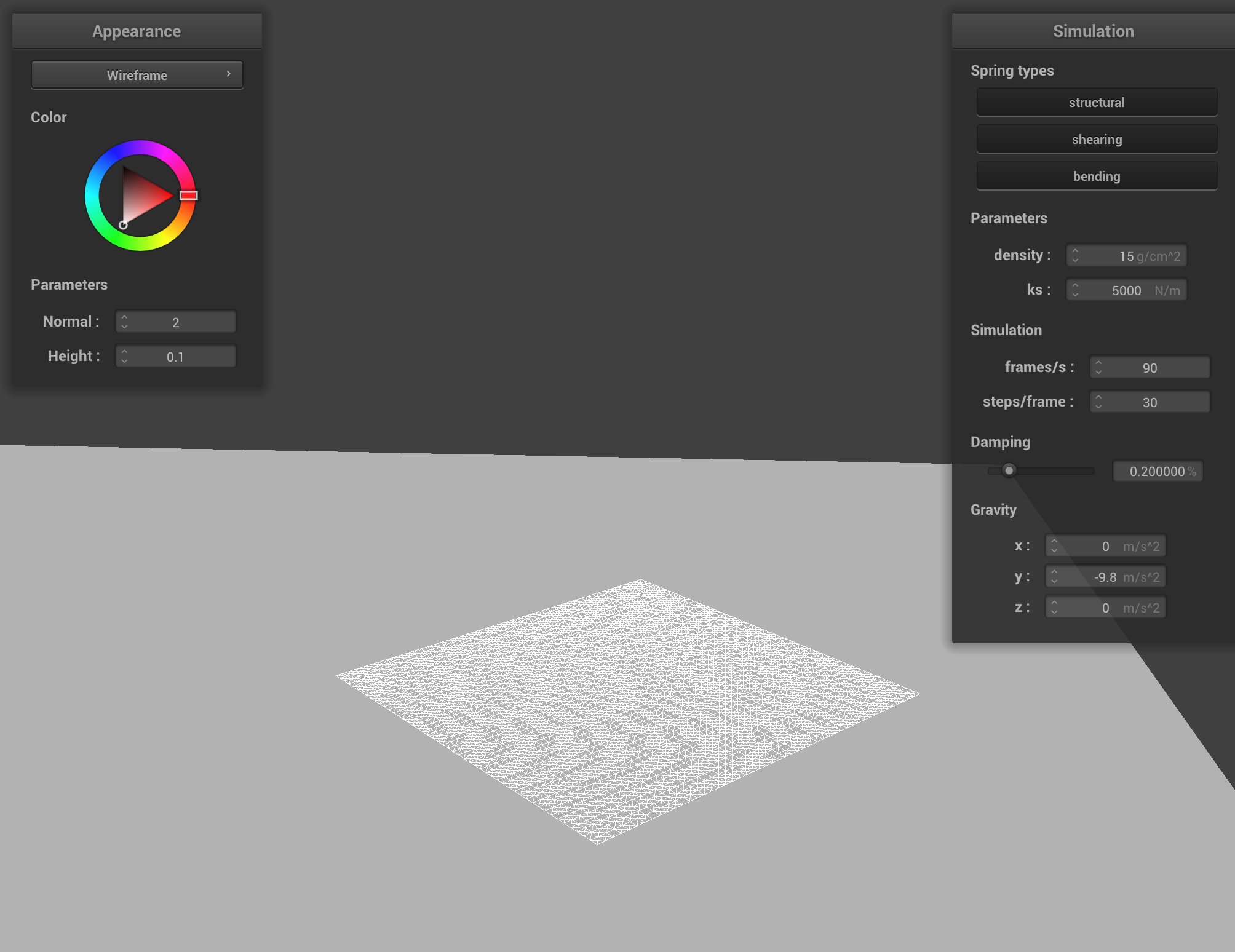The height and width of the screenshot is (952, 1235).
Task: Click the gravity z stepper arrows
Action: tap(1054, 607)
